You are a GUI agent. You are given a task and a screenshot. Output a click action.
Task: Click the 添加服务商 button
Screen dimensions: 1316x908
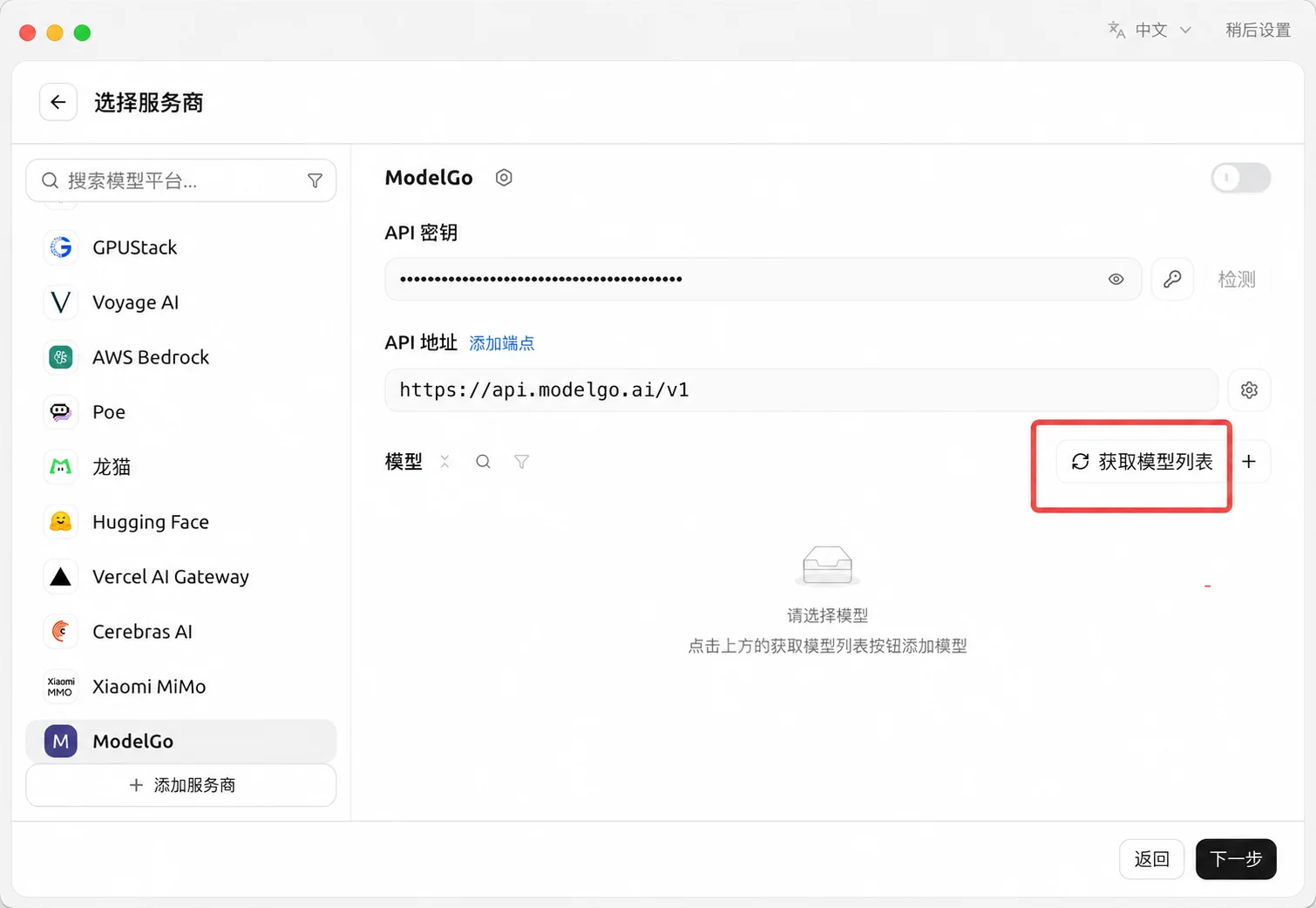(x=181, y=785)
